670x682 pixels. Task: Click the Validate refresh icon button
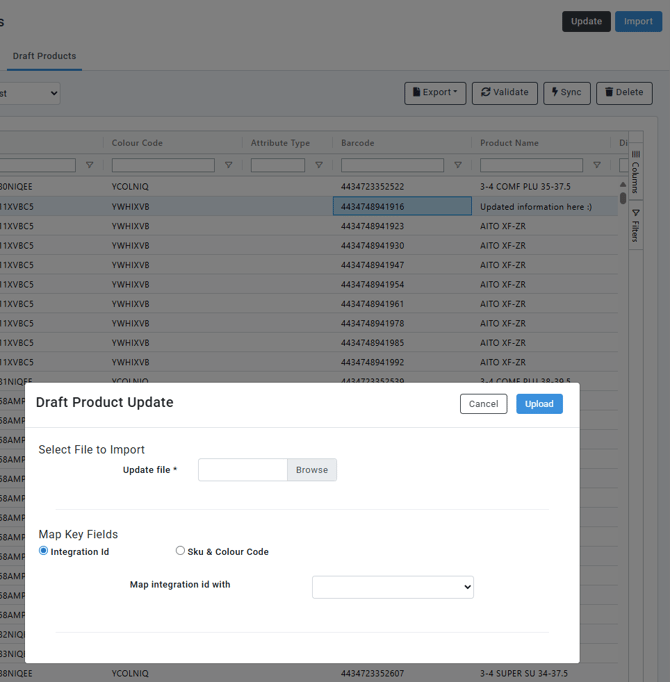pos(505,93)
